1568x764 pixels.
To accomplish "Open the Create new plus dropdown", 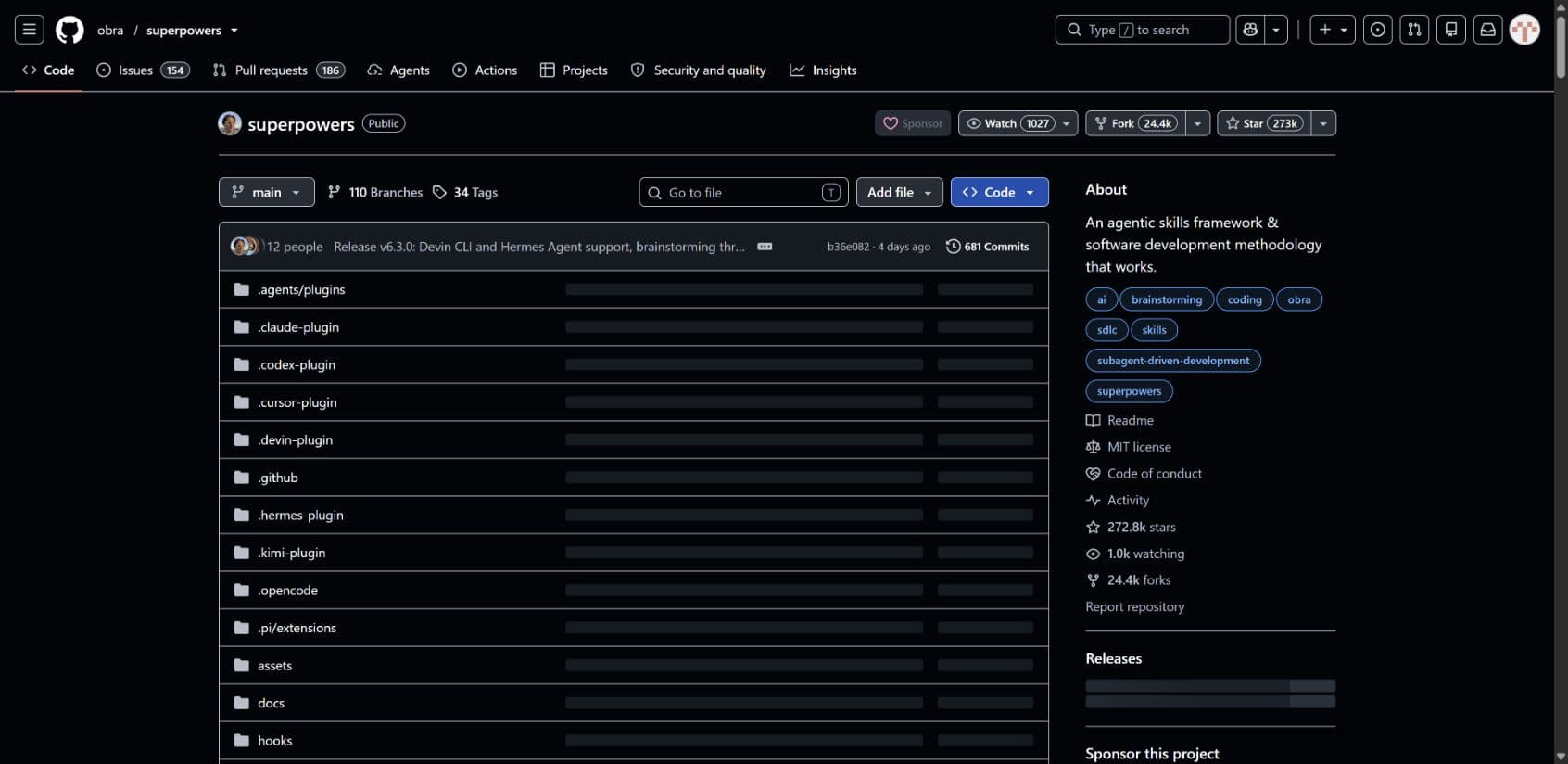I will point(1333,30).
